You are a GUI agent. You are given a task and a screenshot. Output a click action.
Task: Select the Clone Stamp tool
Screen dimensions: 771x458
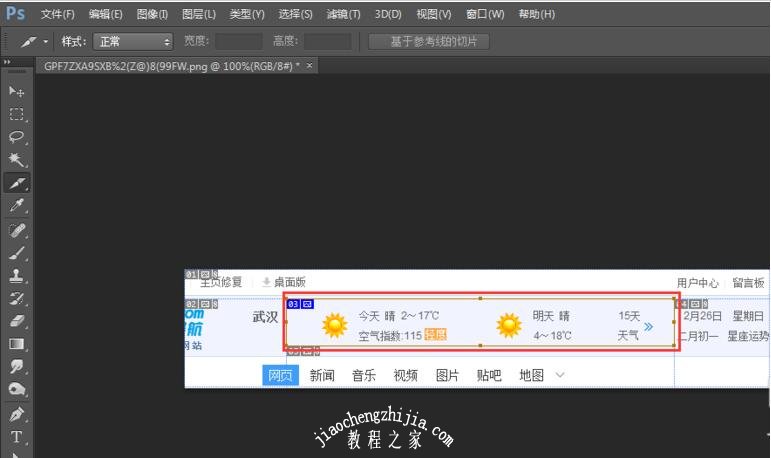[16, 275]
